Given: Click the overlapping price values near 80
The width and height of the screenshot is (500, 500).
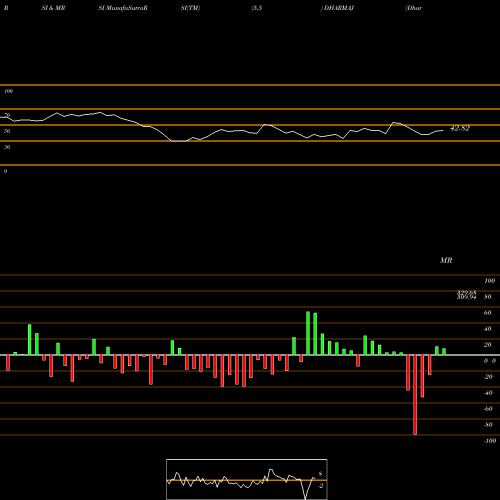Looking at the screenshot, I should coord(466,295).
